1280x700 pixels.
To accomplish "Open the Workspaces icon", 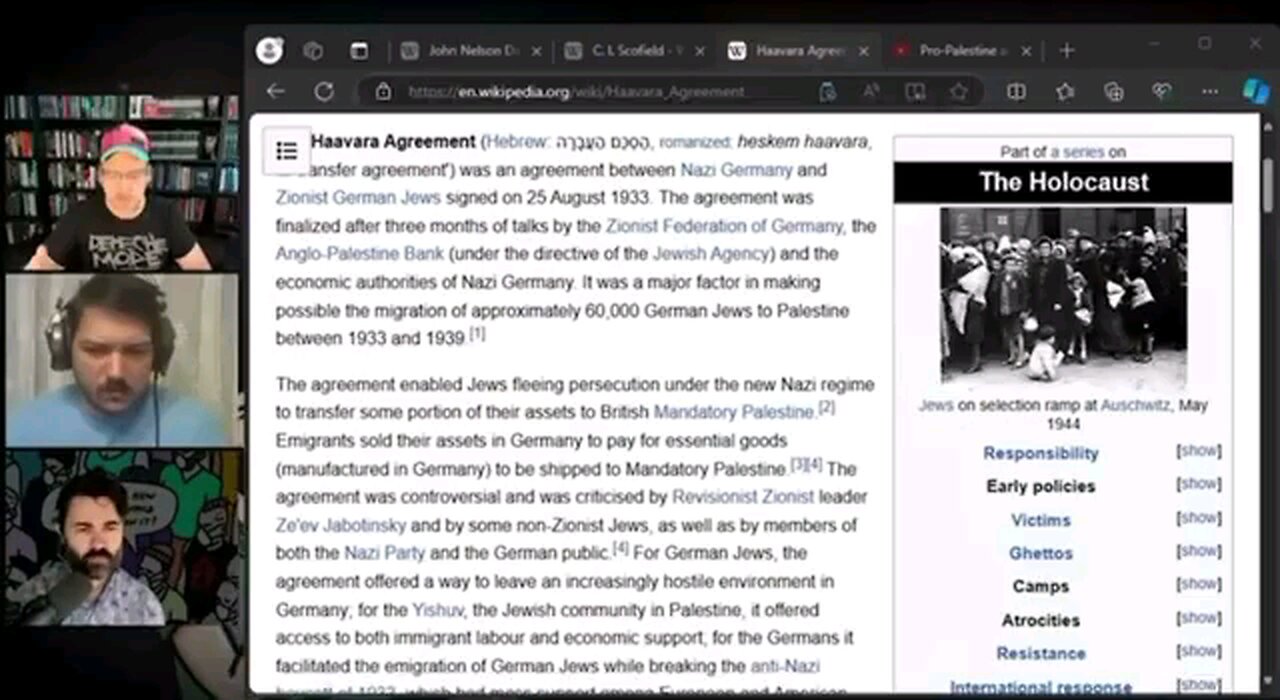I will (313, 51).
